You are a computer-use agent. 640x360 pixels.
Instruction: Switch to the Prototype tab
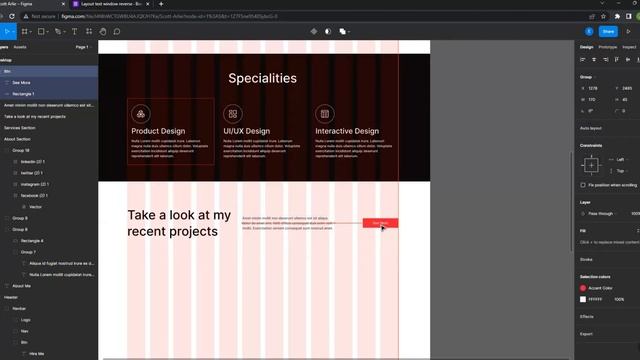[x=608, y=47]
